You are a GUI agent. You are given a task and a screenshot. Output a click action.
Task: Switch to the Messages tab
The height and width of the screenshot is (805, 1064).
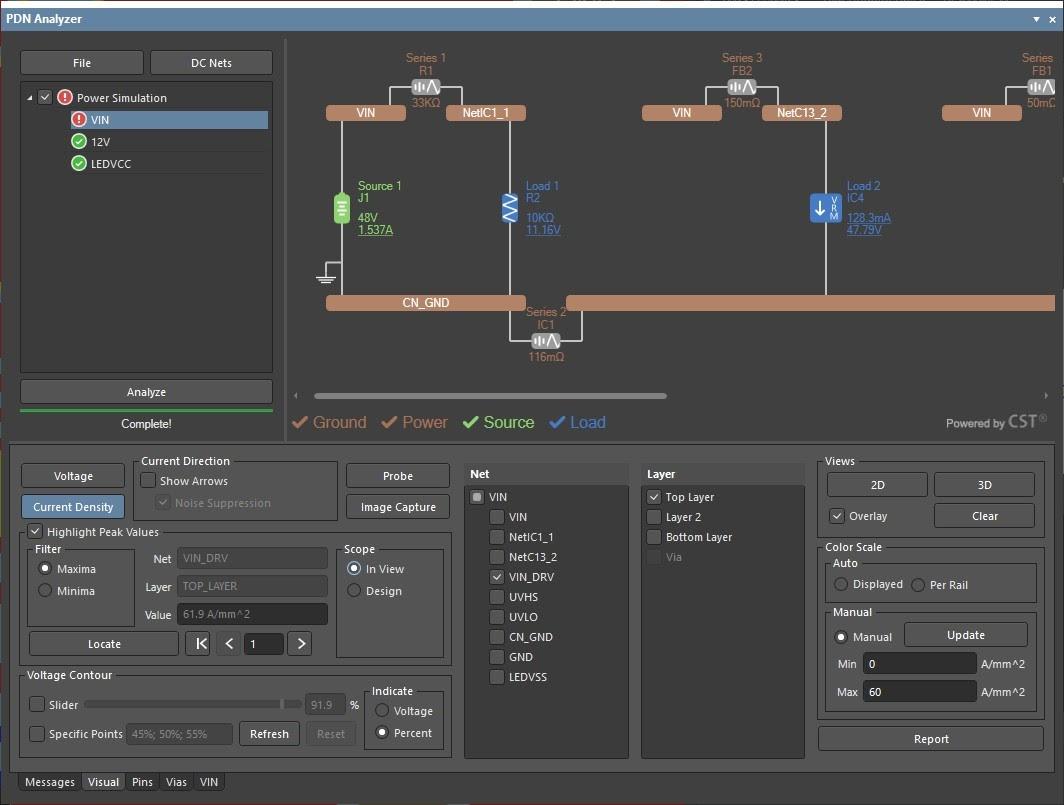pyautogui.click(x=50, y=782)
